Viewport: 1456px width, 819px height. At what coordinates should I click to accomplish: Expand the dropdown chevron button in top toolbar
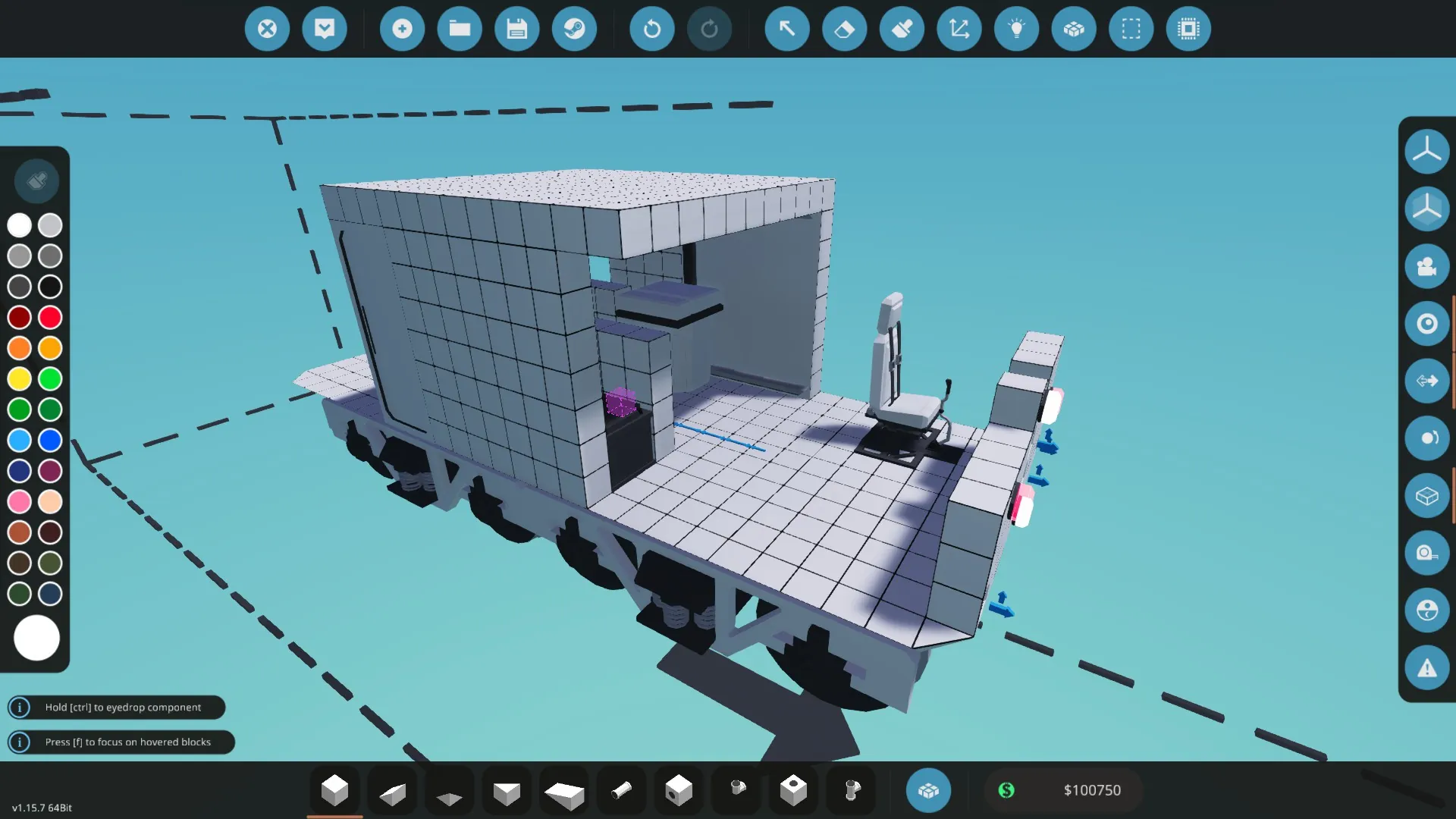325,29
